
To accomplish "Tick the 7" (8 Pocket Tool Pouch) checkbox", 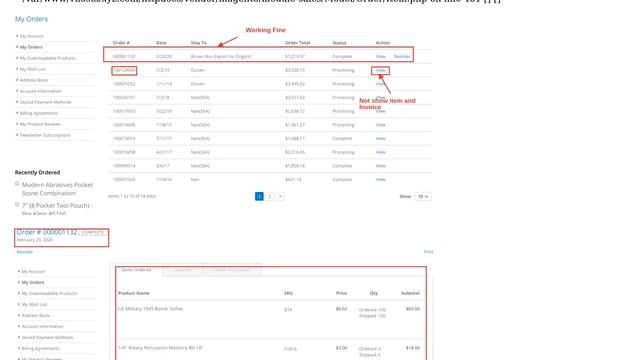I will tap(17, 204).
